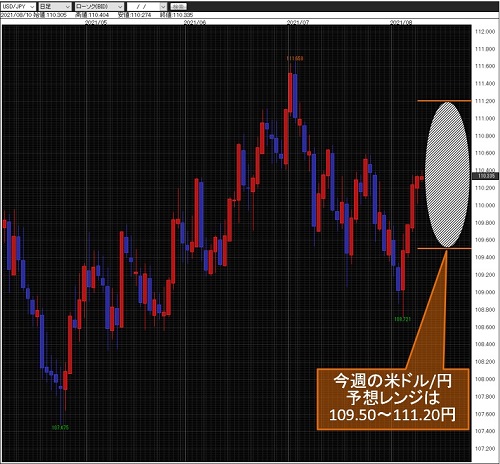
Task: Open the 日足 timeframe dropdown
Action: [55, 6]
